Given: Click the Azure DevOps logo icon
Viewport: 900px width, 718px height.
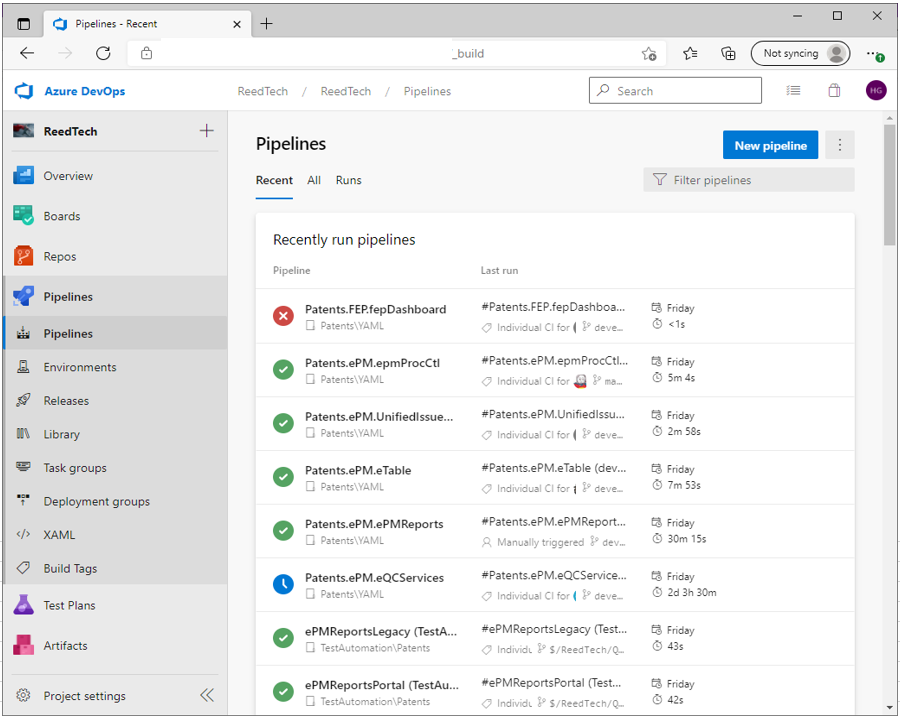Looking at the screenshot, I should coord(24,91).
